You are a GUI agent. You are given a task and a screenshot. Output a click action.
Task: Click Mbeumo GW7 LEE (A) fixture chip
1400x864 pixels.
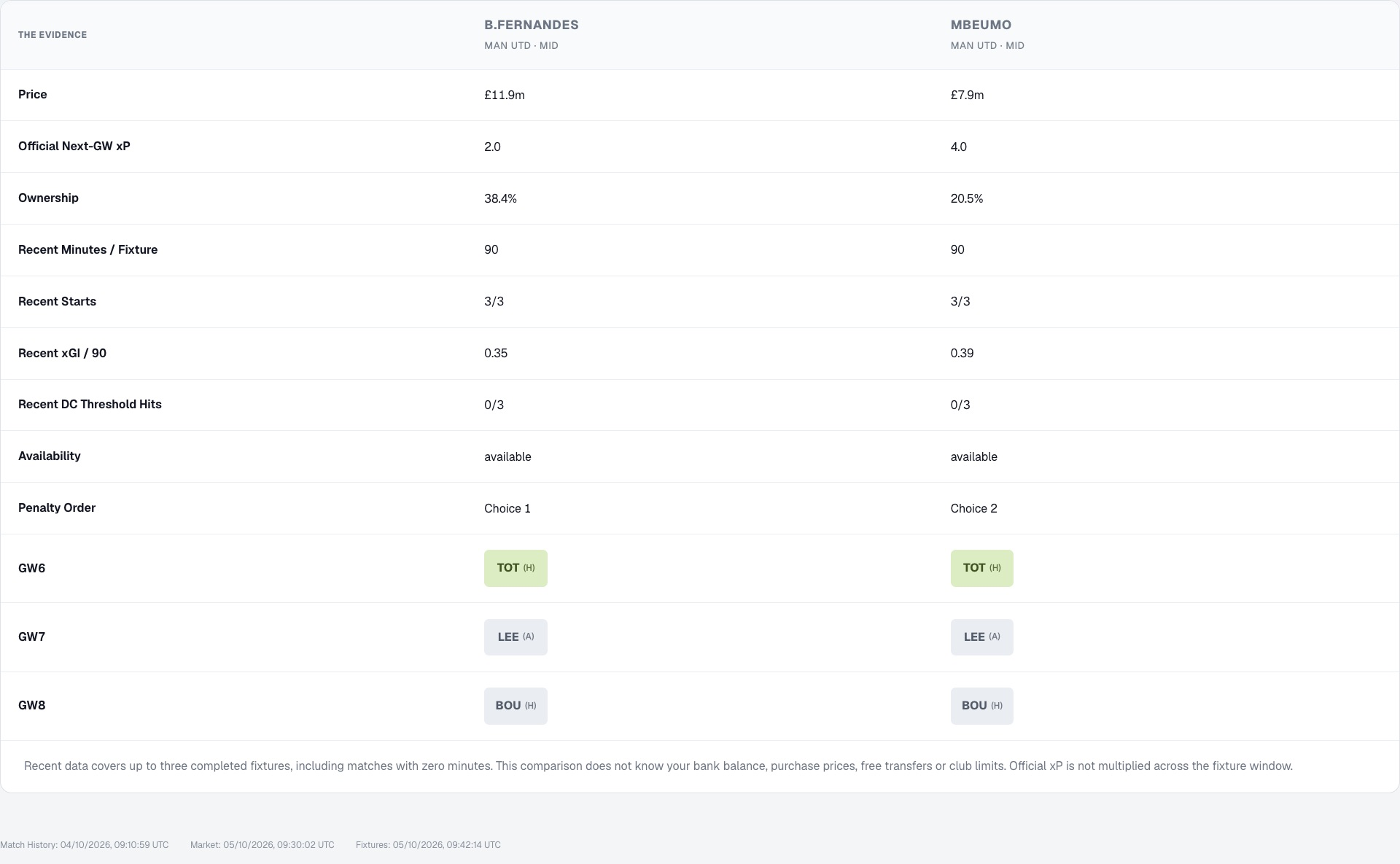click(981, 637)
